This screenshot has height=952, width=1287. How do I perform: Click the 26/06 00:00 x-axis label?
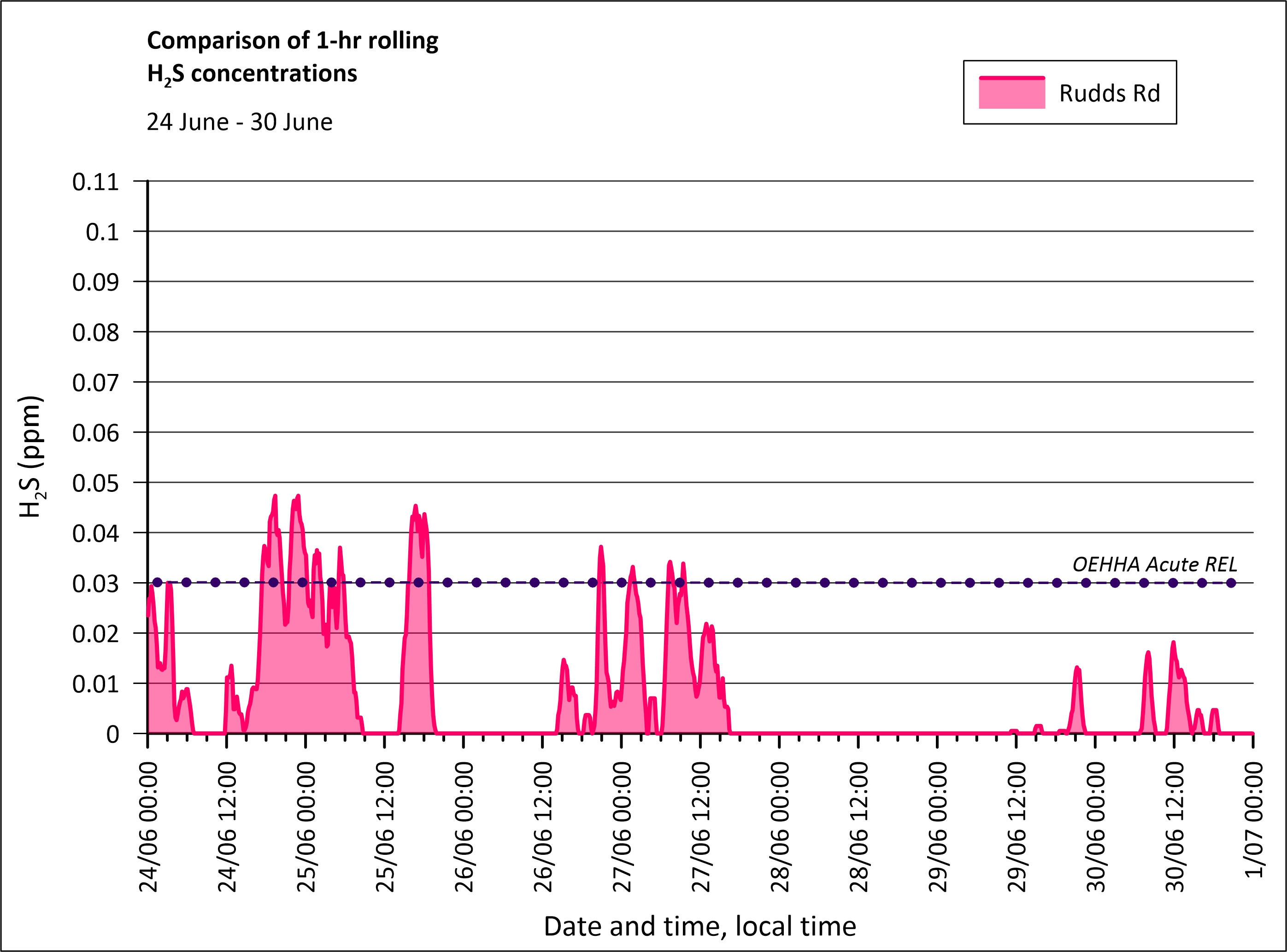464,828
